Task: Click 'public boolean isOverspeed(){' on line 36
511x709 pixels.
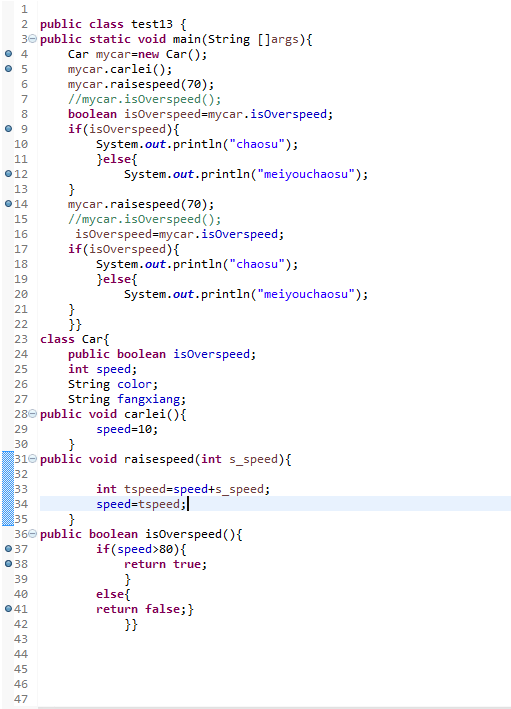Action: click(141, 534)
